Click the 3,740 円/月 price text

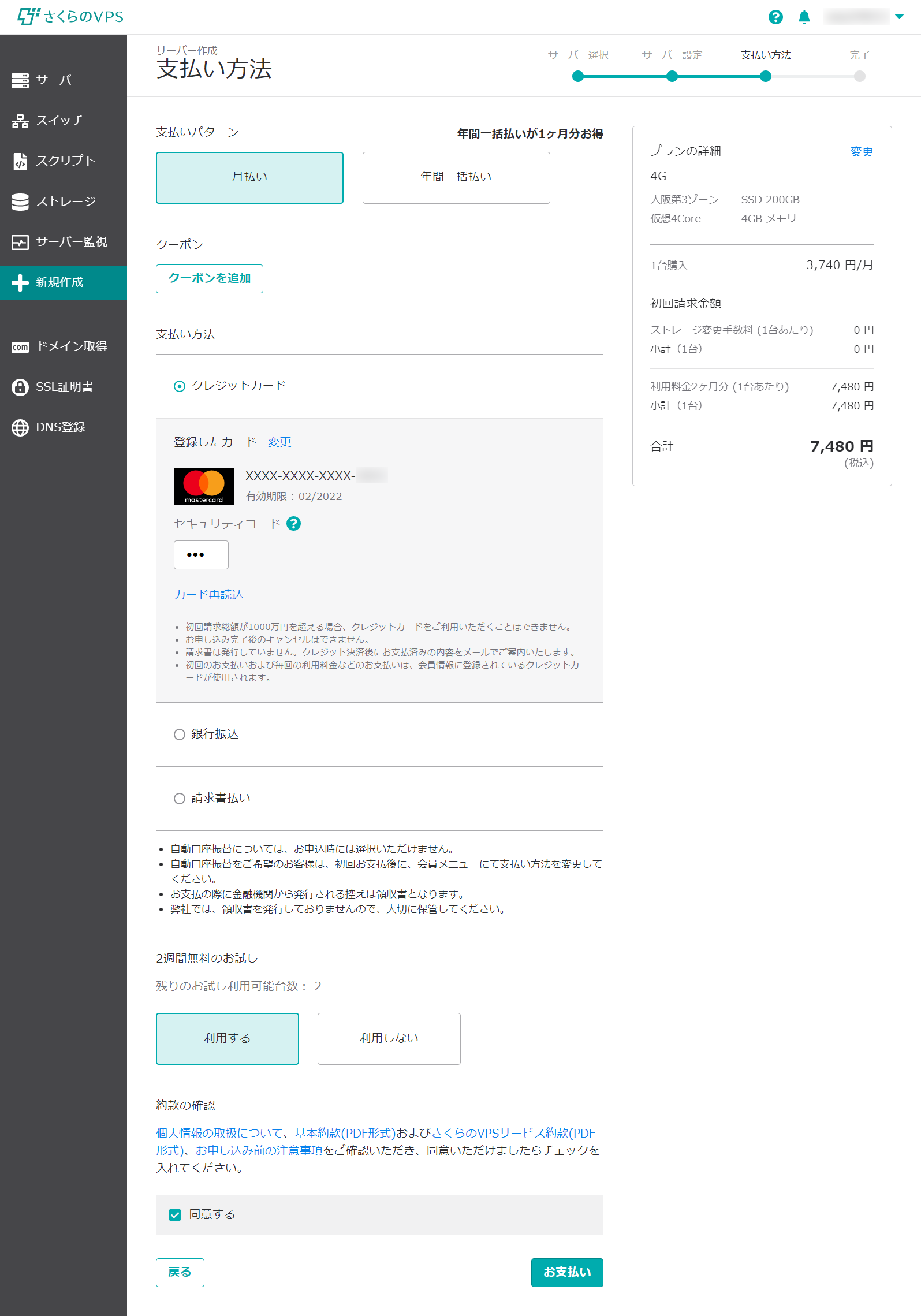coord(840,265)
